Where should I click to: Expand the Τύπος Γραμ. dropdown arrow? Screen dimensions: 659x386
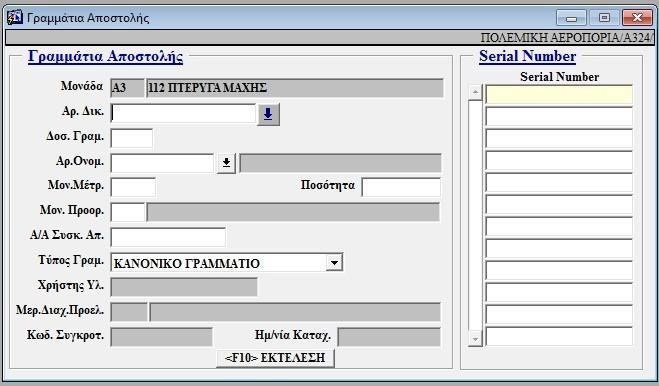pos(334,263)
